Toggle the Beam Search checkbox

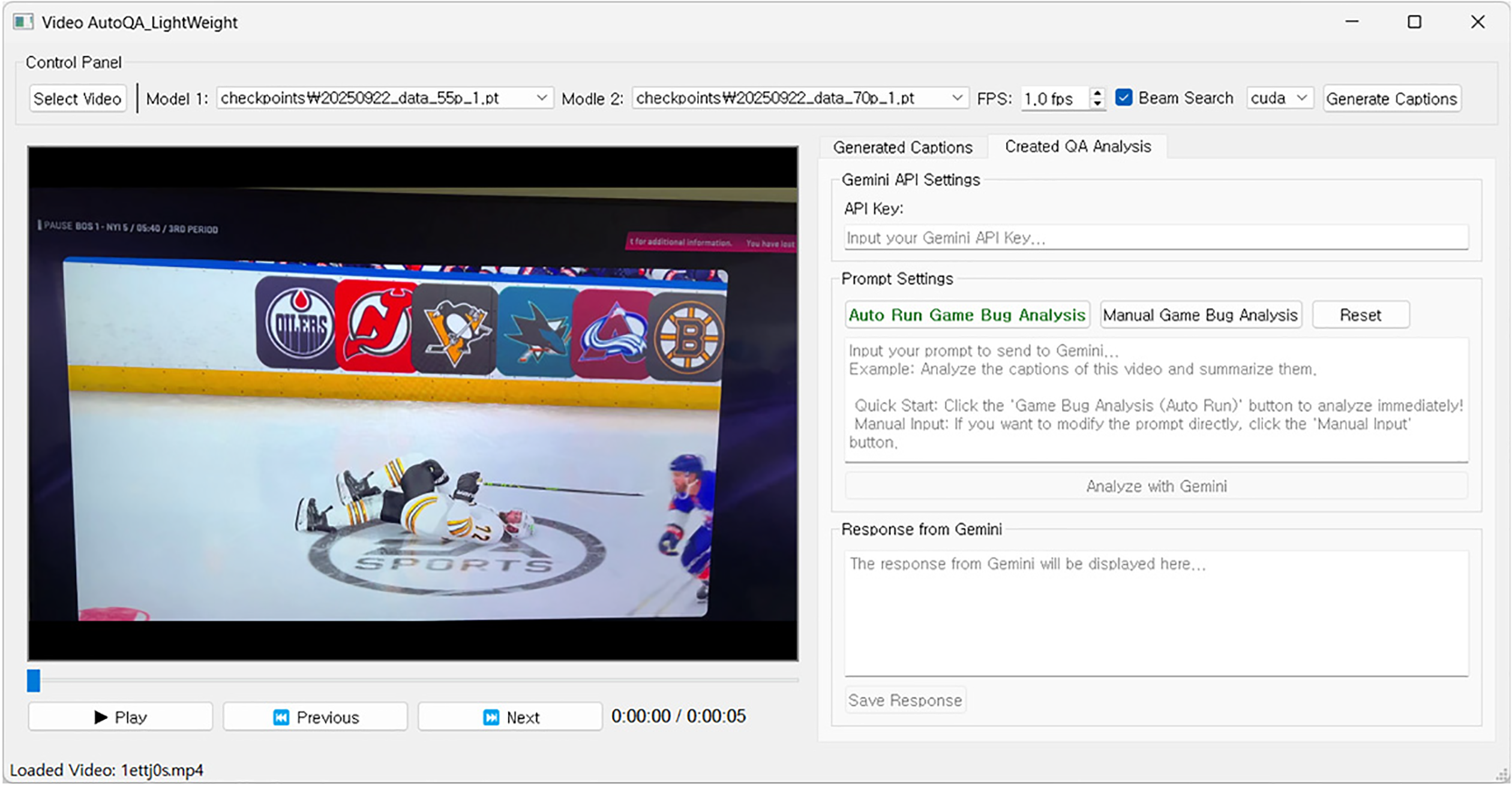tap(1124, 98)
